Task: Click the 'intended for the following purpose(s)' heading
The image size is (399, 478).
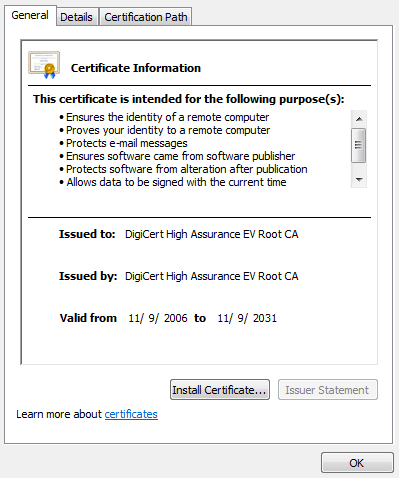Action: 188,99
